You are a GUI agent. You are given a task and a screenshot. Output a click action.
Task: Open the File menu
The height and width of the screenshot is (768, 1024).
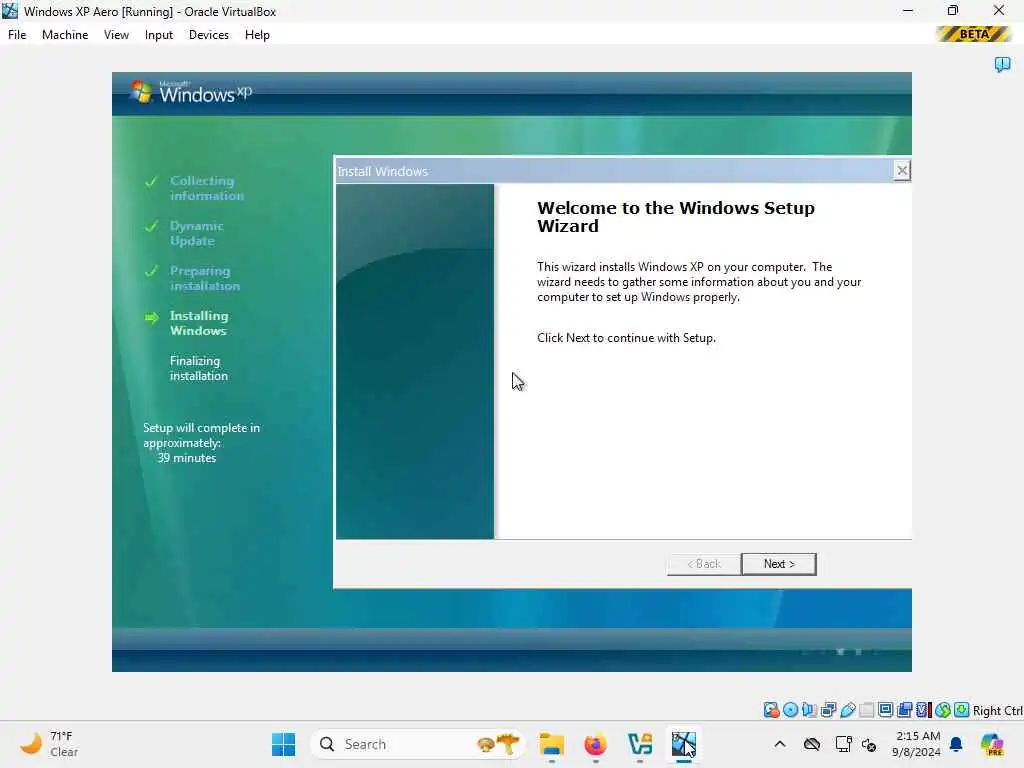[x=17, y=35]
